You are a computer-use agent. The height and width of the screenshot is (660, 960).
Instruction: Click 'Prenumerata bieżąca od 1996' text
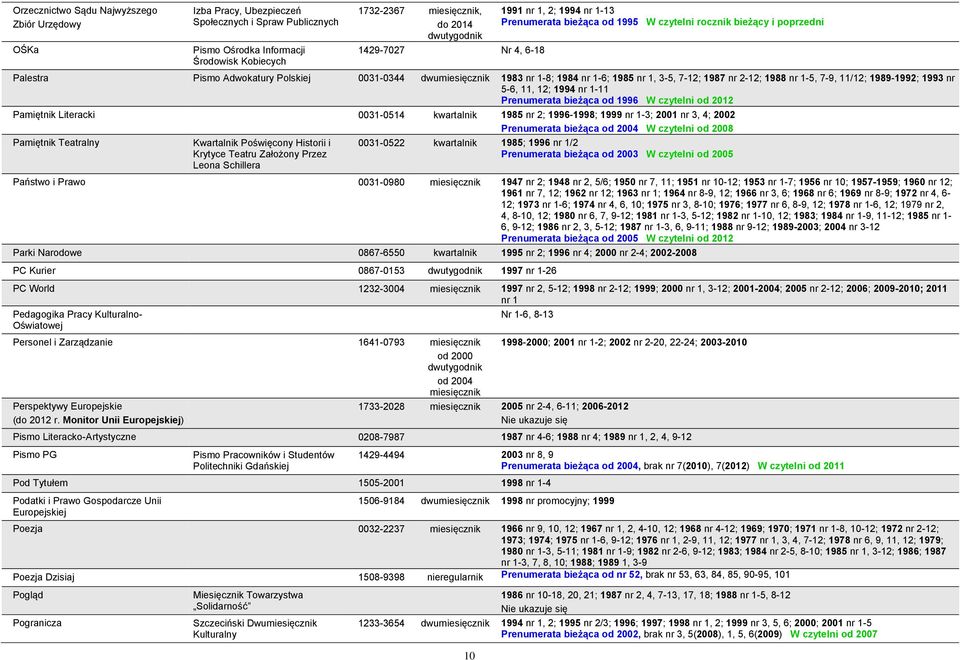[x=569, y=100]
